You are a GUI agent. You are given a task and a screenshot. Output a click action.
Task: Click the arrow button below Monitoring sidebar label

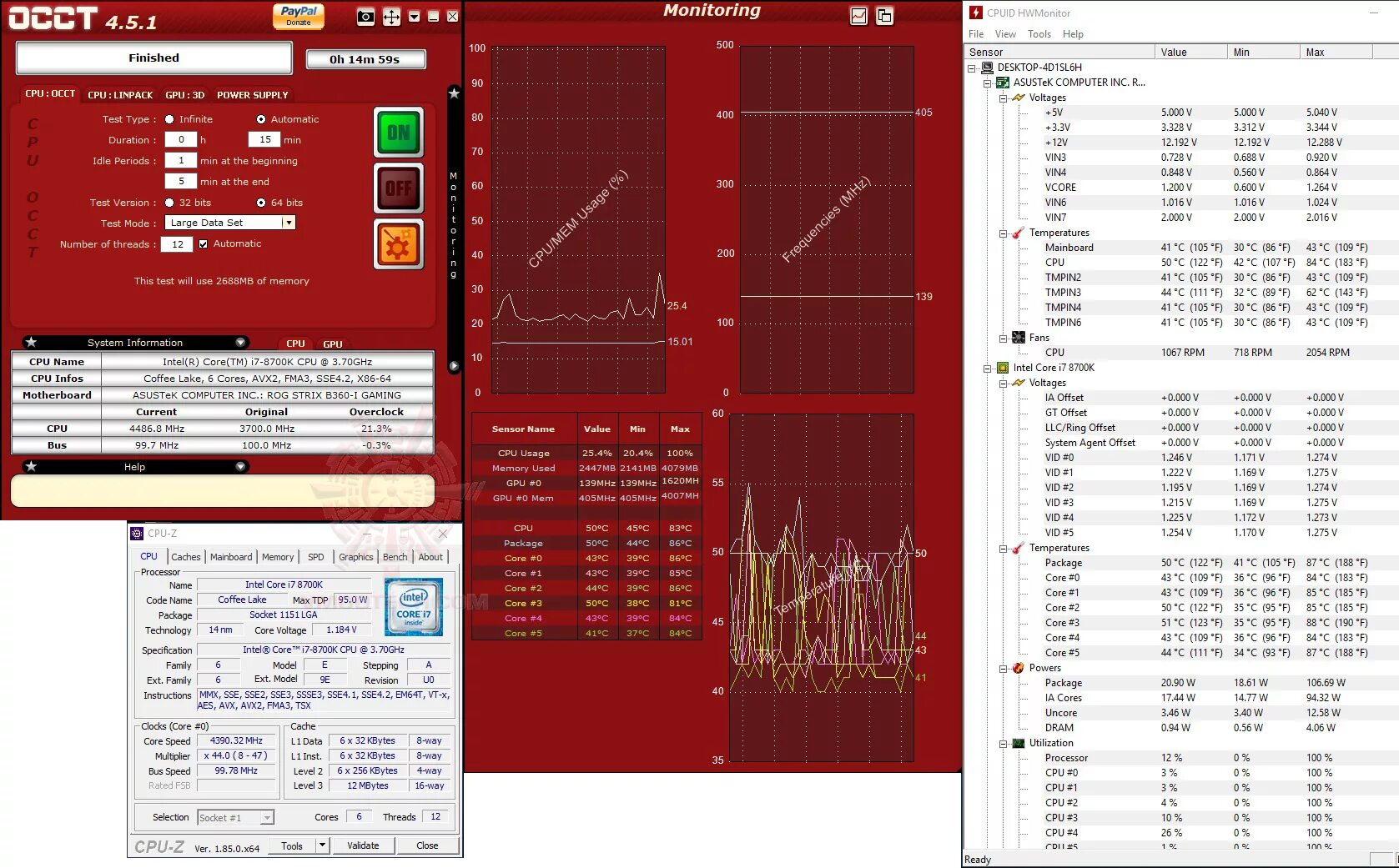coord(454,366)
